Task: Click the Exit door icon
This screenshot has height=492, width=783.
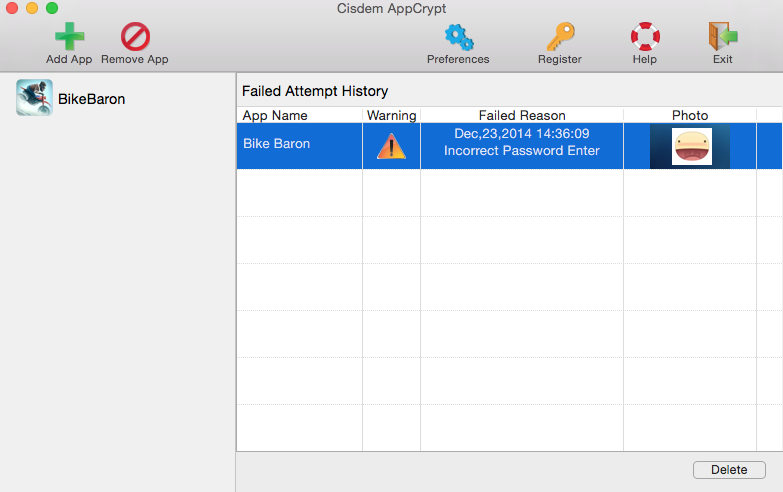Action: click(x=722, y=37)
